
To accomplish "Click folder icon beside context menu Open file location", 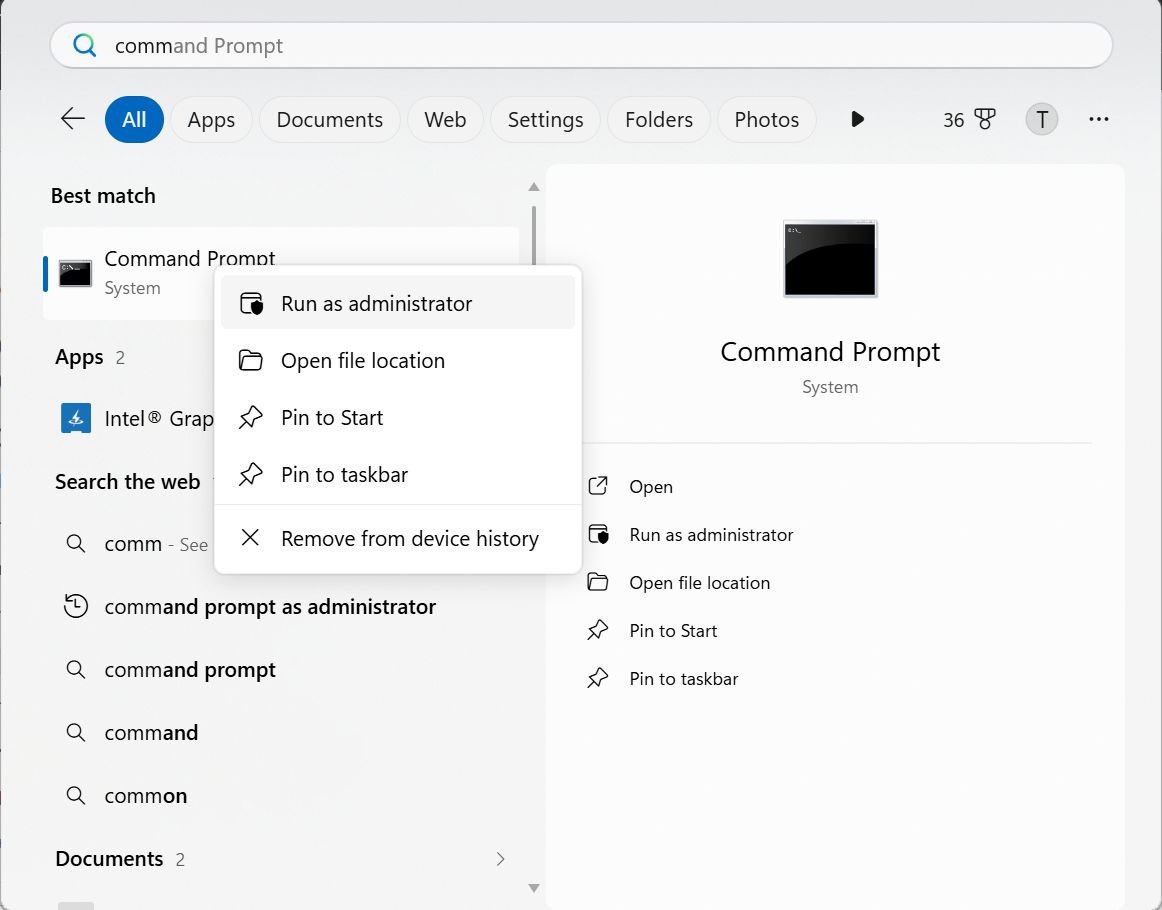I will (x=250, y=361).
